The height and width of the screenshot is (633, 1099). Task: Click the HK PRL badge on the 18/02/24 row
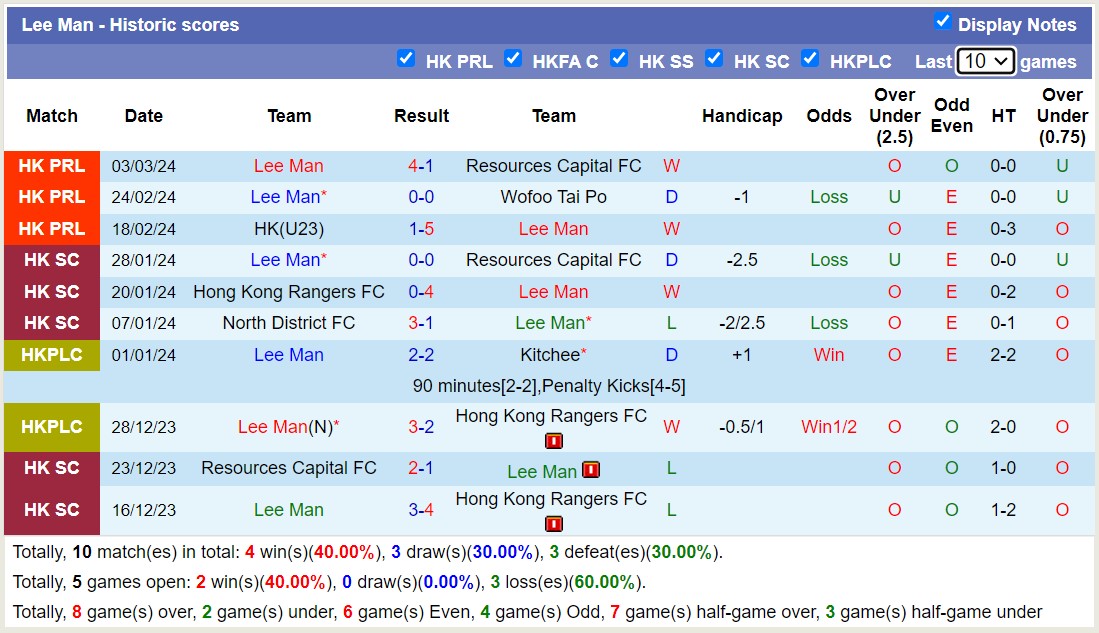point(51,229)
